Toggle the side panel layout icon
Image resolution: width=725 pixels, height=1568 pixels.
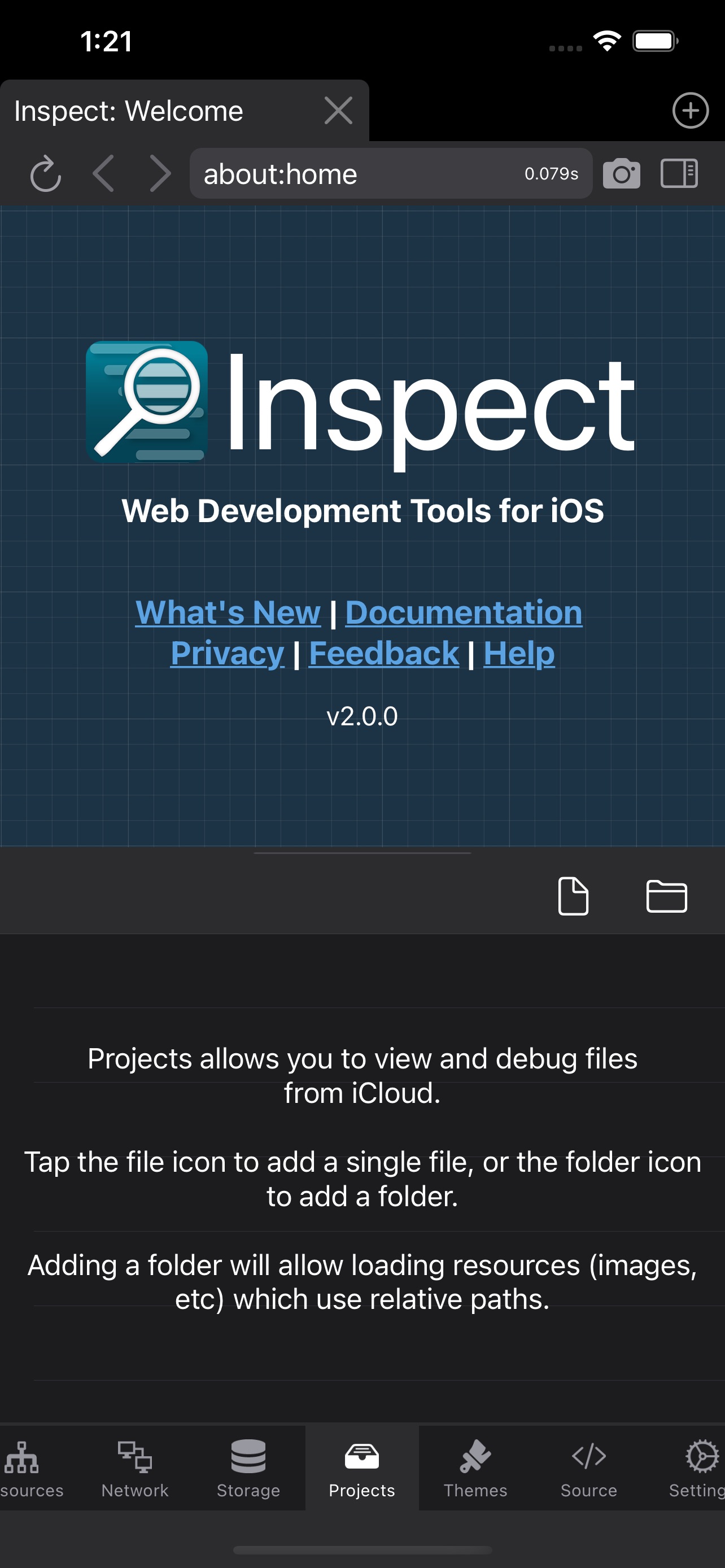(679, 173)
